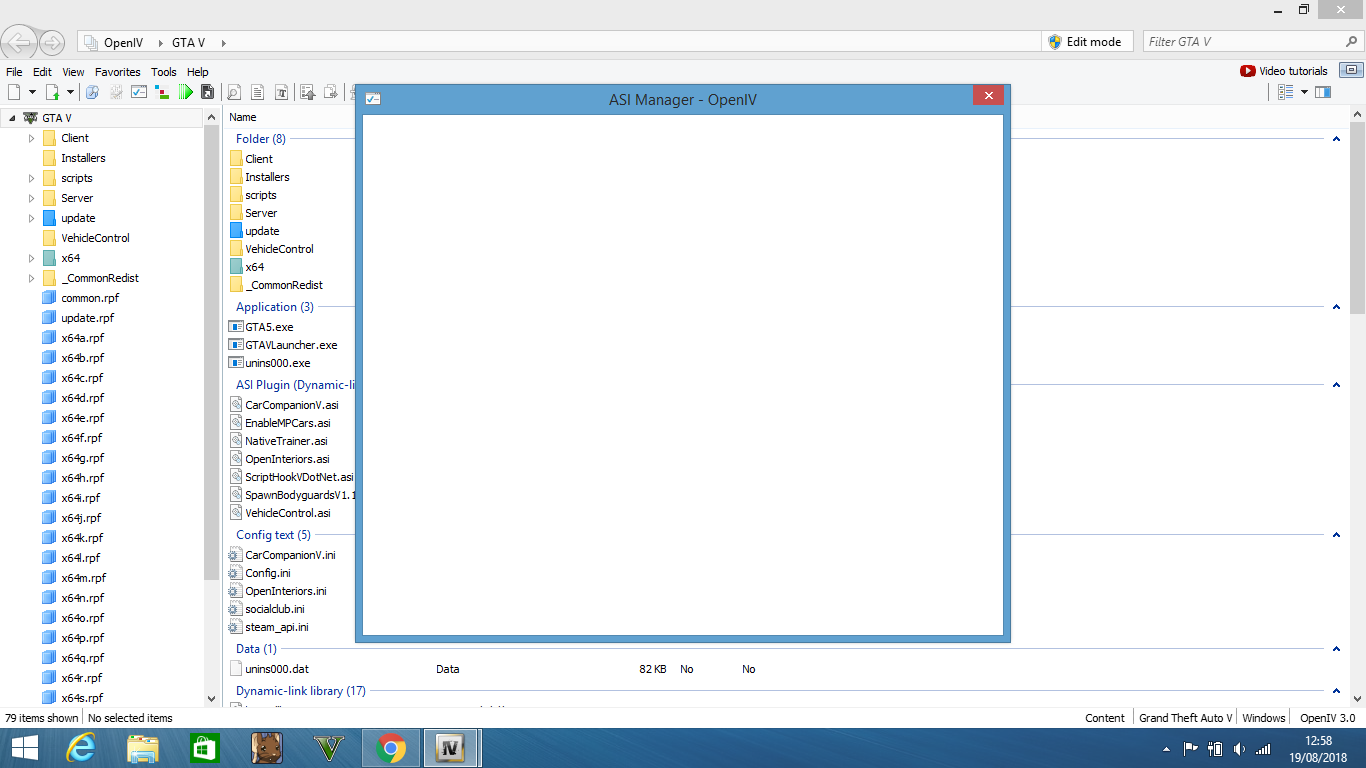Expand the Client folder in tree
1366x768 pixels.
(32, 138)
